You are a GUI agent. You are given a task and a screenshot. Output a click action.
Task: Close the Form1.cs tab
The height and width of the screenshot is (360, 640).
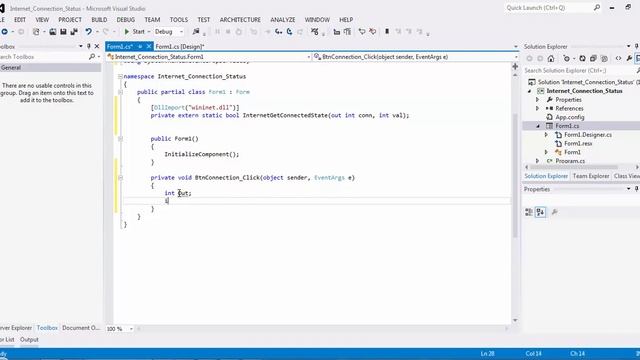(x=149, y=47)
